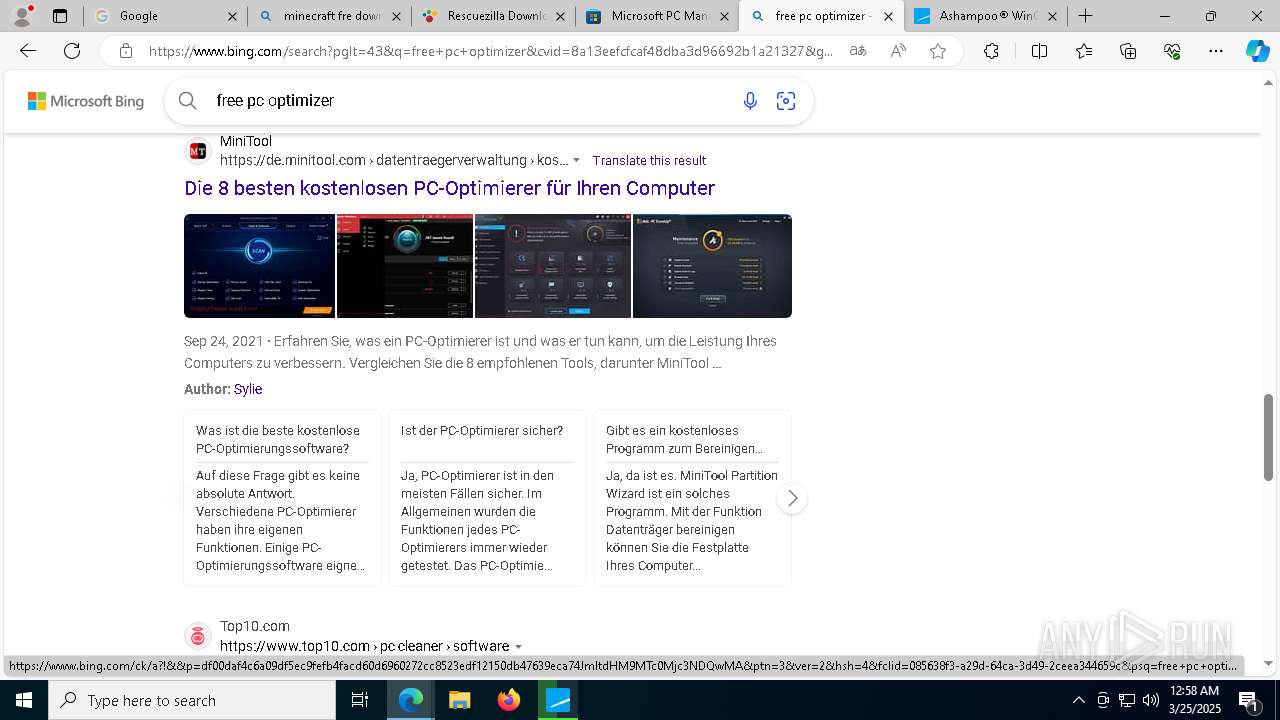This screenshot has width=1280, height=720.
Task: Close the Rescuezilla Download tab
Action: pyautogui.click(x=560, y=16)
